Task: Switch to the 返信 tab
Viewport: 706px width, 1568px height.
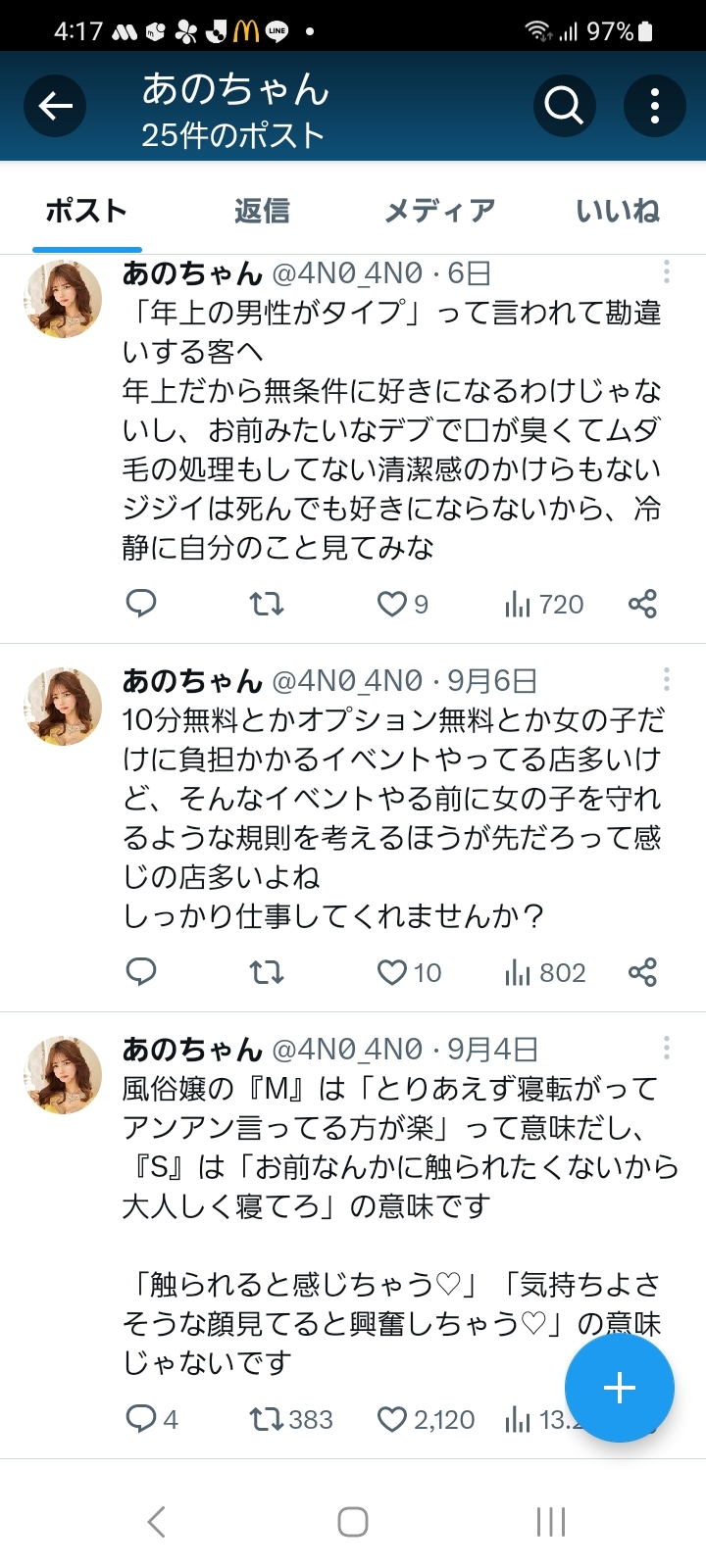Action: [262, 211]
